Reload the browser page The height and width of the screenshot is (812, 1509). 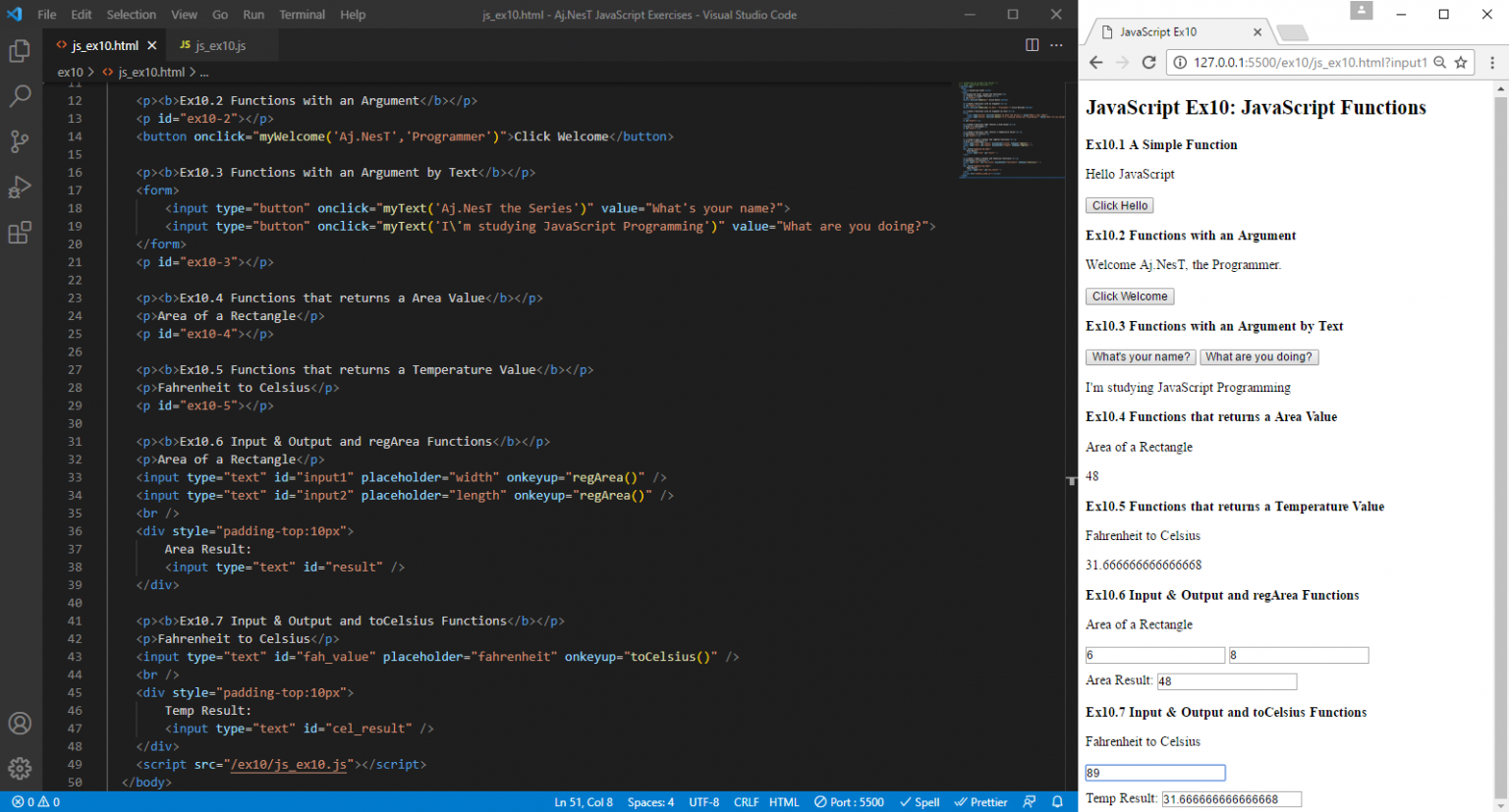click(1148, 63)
